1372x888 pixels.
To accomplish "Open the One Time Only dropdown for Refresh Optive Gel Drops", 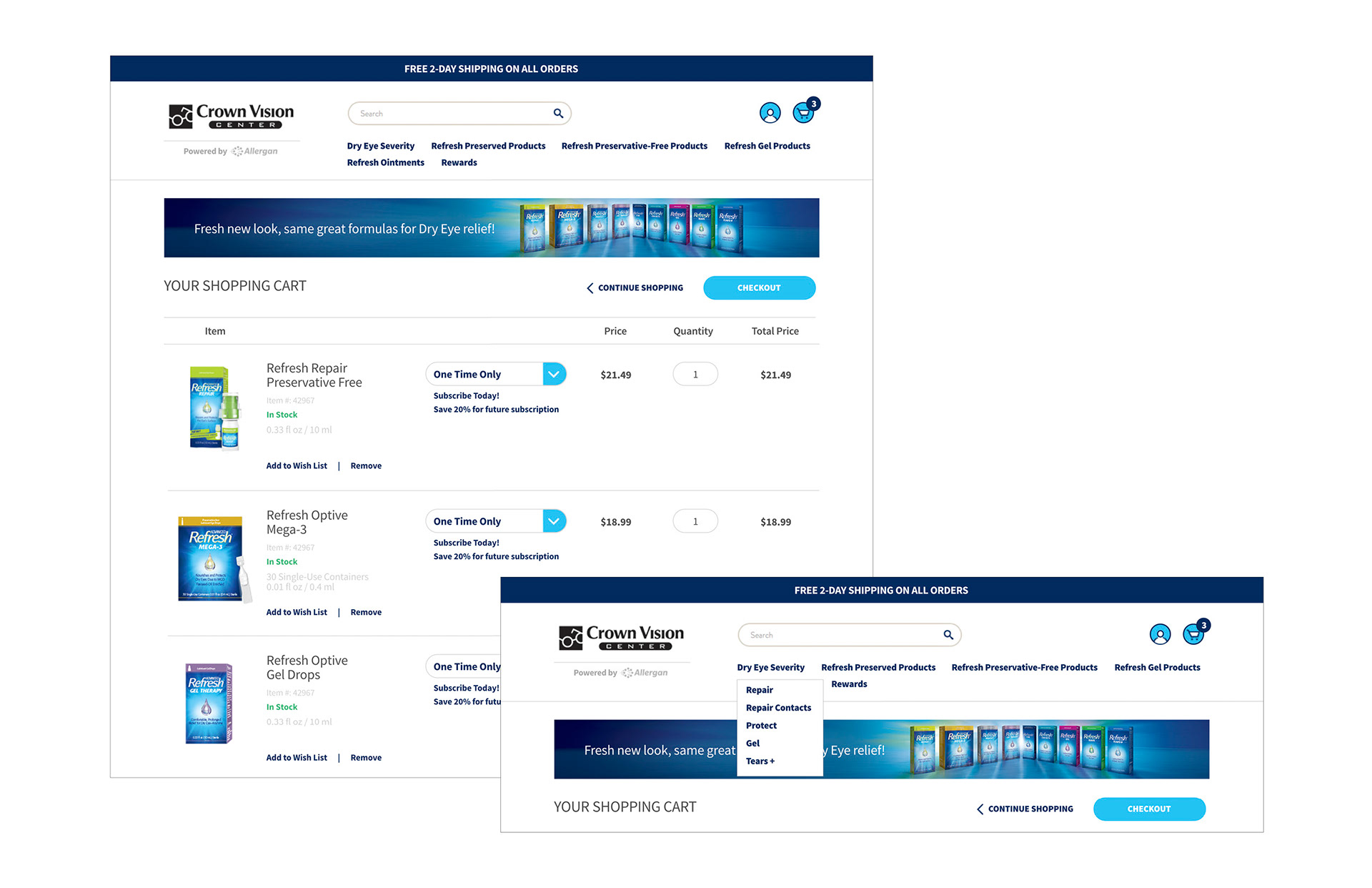I will [x=463, y=666].
